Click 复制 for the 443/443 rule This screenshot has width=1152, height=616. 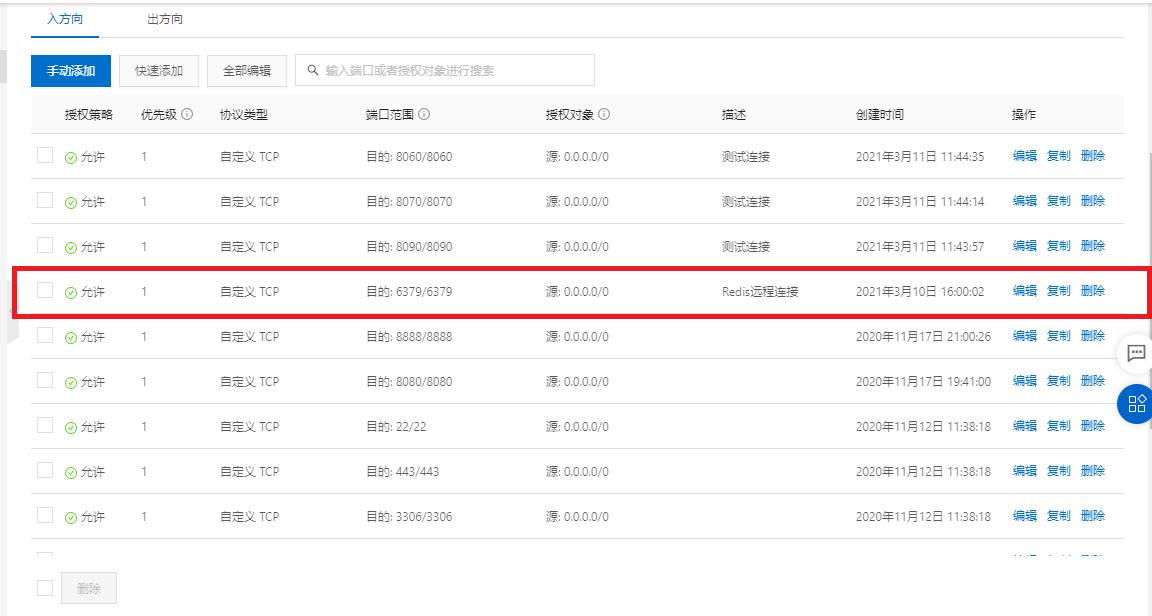point(1059,470)
